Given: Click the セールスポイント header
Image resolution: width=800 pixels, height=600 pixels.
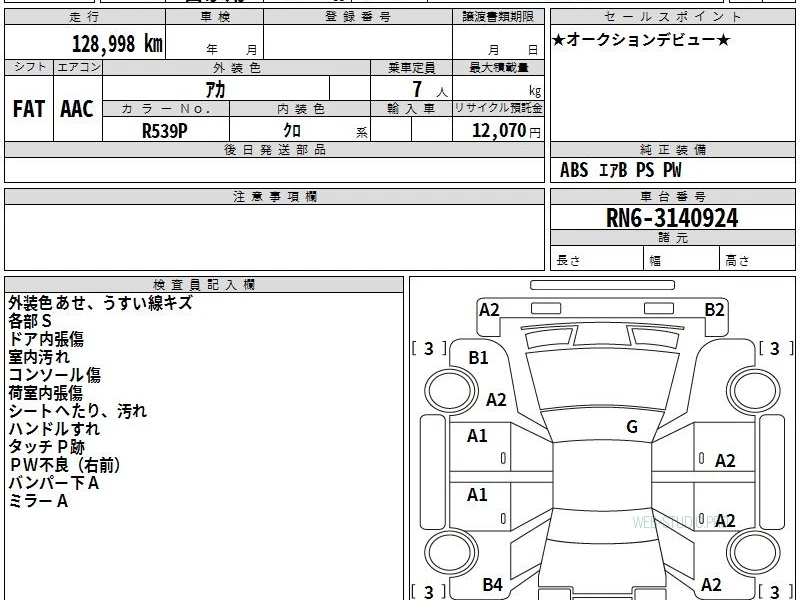Looking at the screenshot, I should 672,17.
